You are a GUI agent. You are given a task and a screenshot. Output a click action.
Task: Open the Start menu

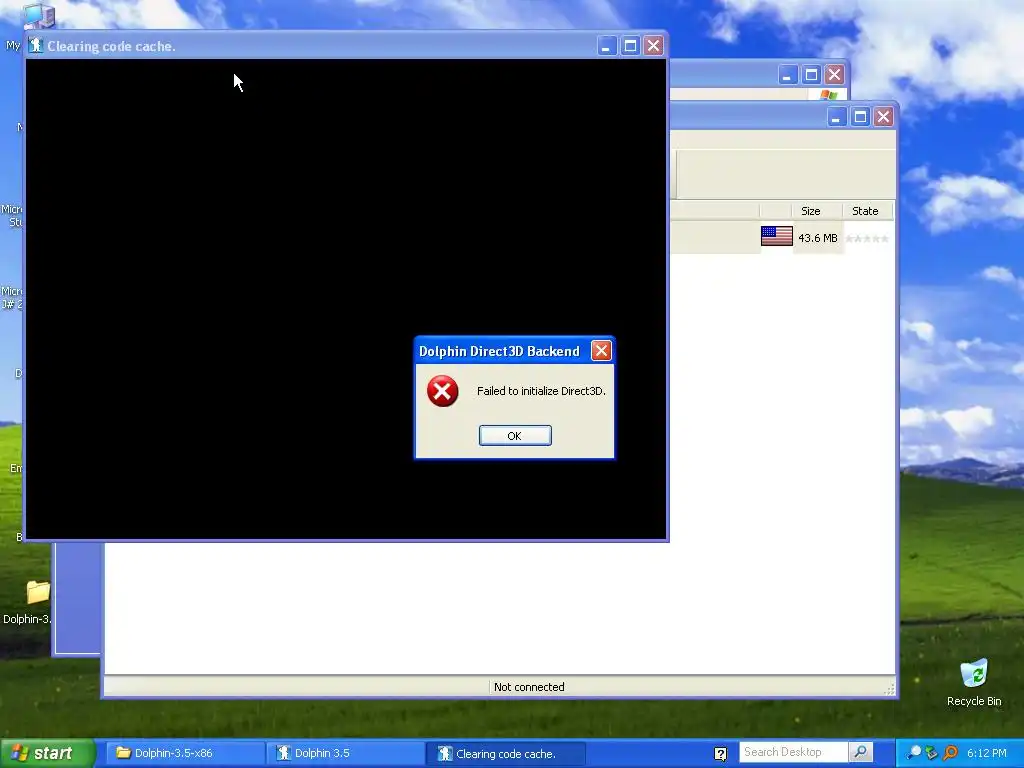47,753
